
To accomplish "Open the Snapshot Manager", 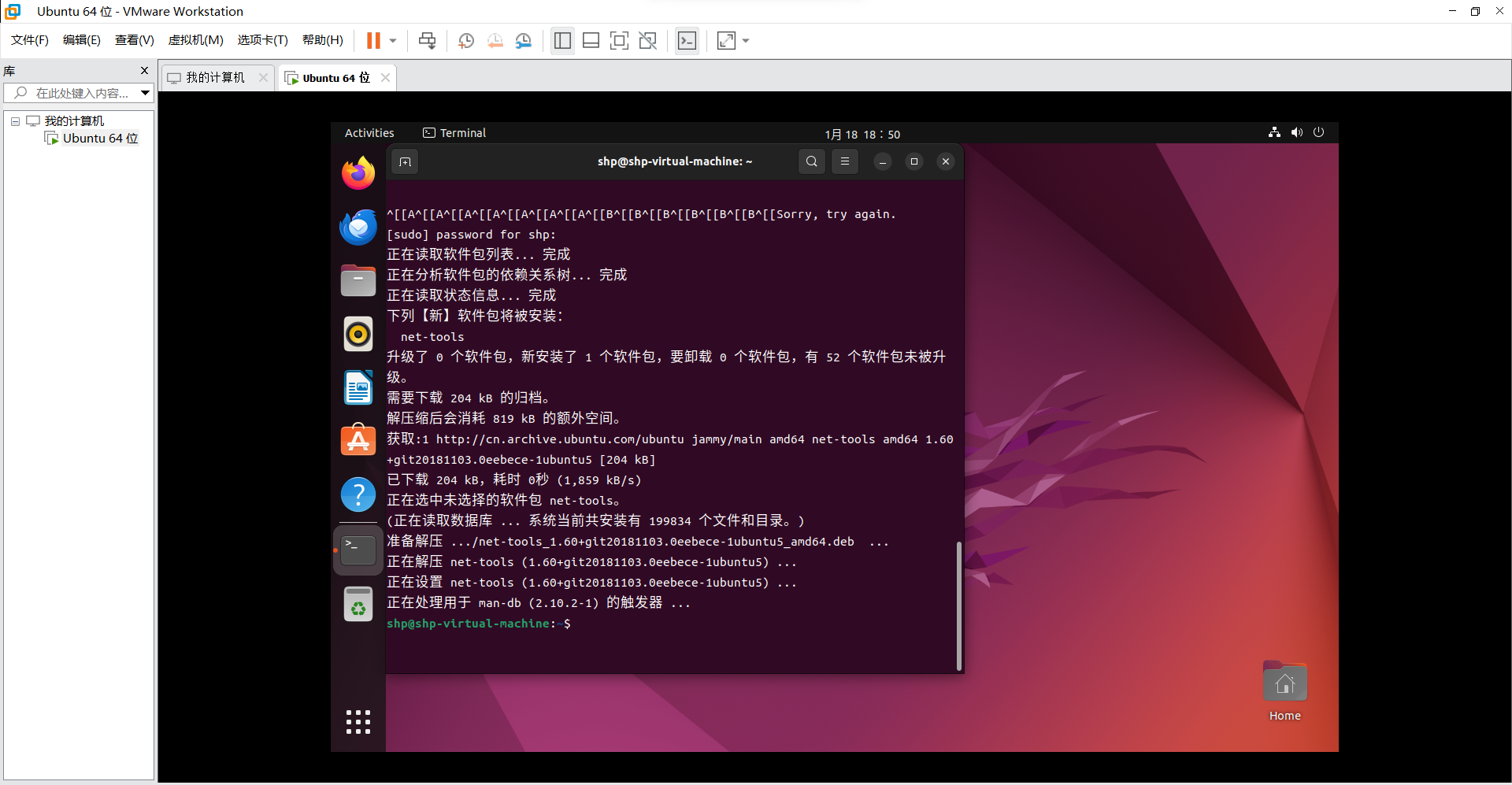I will pos(524,40).
